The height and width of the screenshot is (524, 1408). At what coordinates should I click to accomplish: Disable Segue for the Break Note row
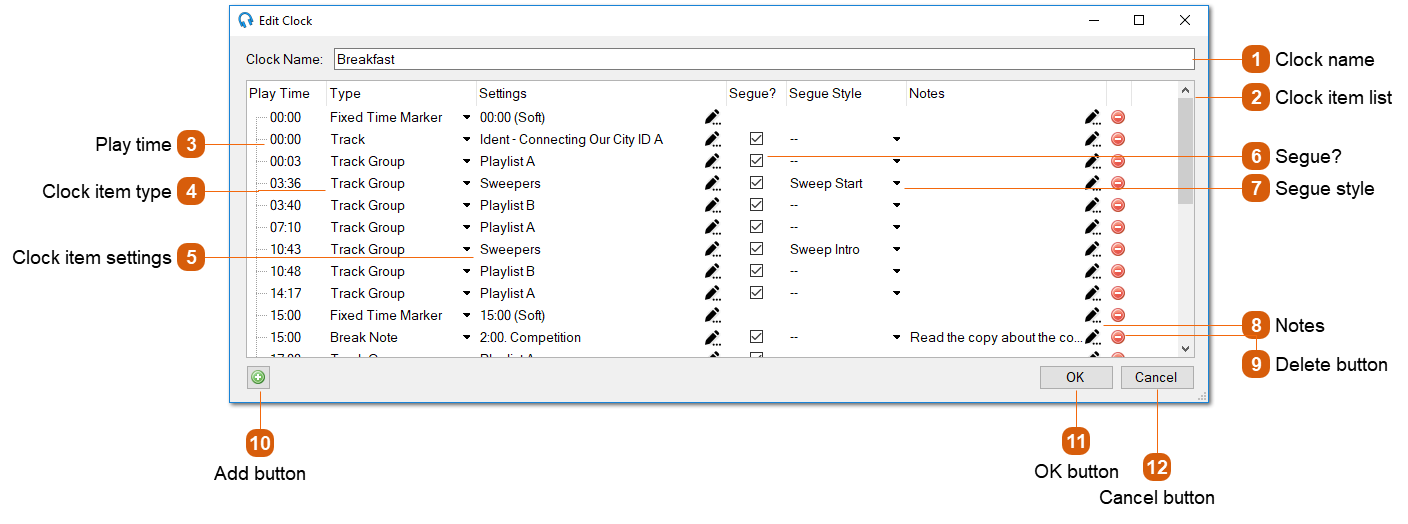click(757, 337)
